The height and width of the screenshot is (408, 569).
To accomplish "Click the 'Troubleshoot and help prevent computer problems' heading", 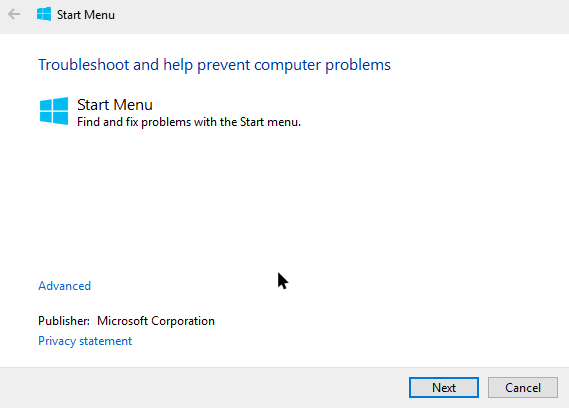I will [214, 65].
